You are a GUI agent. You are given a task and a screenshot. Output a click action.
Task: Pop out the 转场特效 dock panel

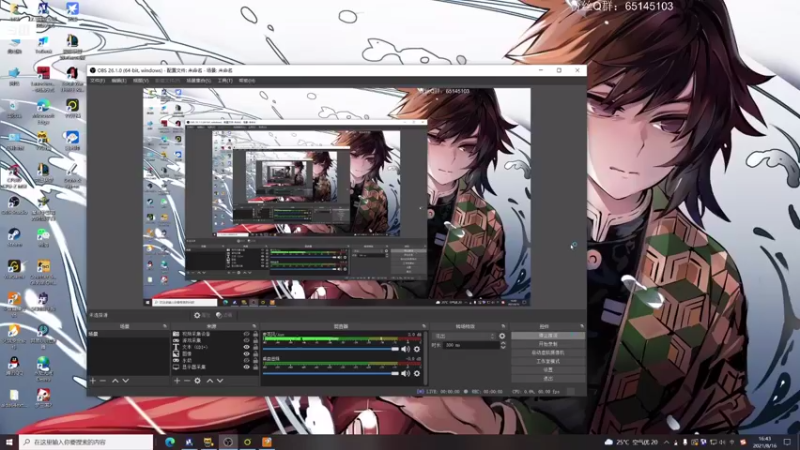pyautogui.click(x=503, y=326)
